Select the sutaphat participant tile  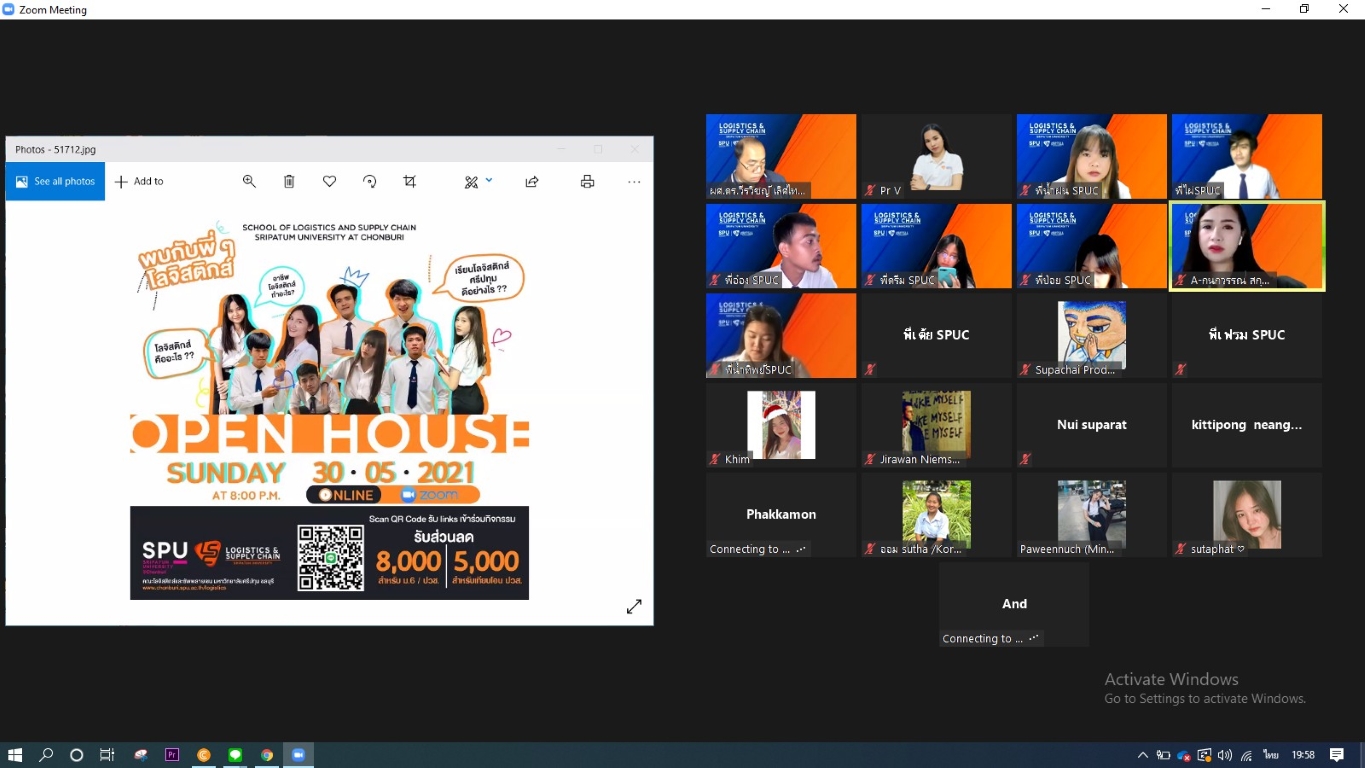[x=1247, y=515]
